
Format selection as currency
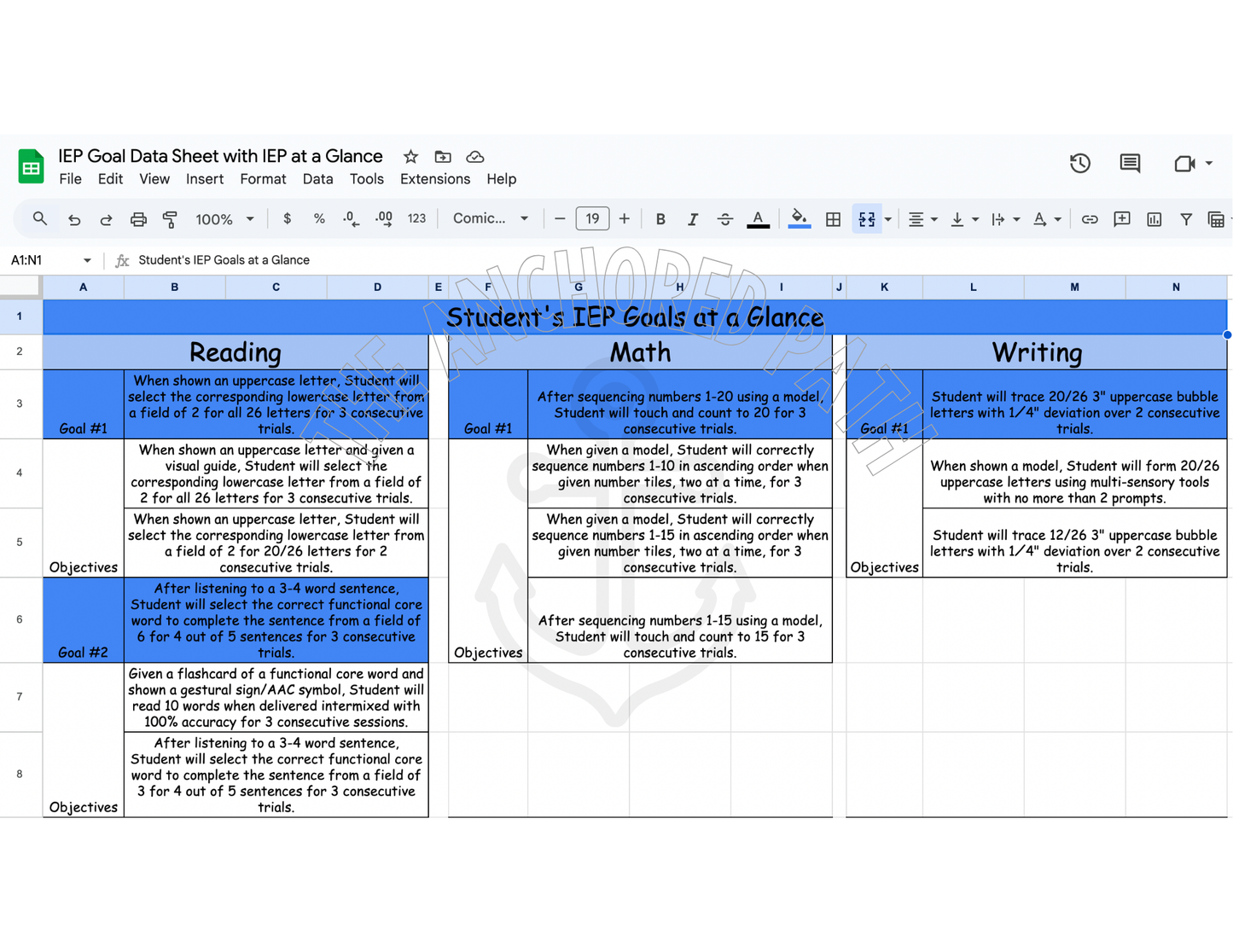point(288,219)
